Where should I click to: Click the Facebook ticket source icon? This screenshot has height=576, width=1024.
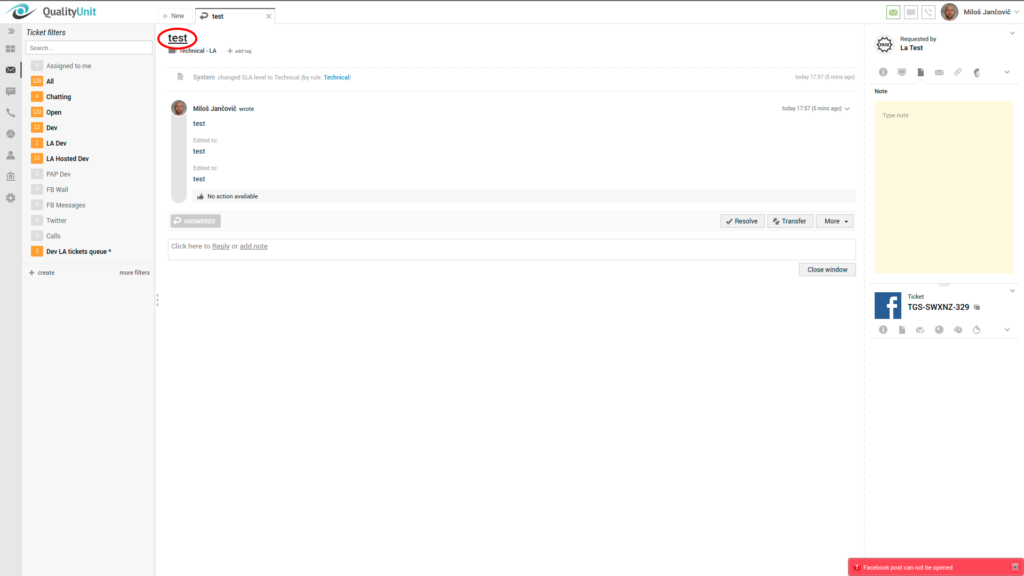pos(888,306)
